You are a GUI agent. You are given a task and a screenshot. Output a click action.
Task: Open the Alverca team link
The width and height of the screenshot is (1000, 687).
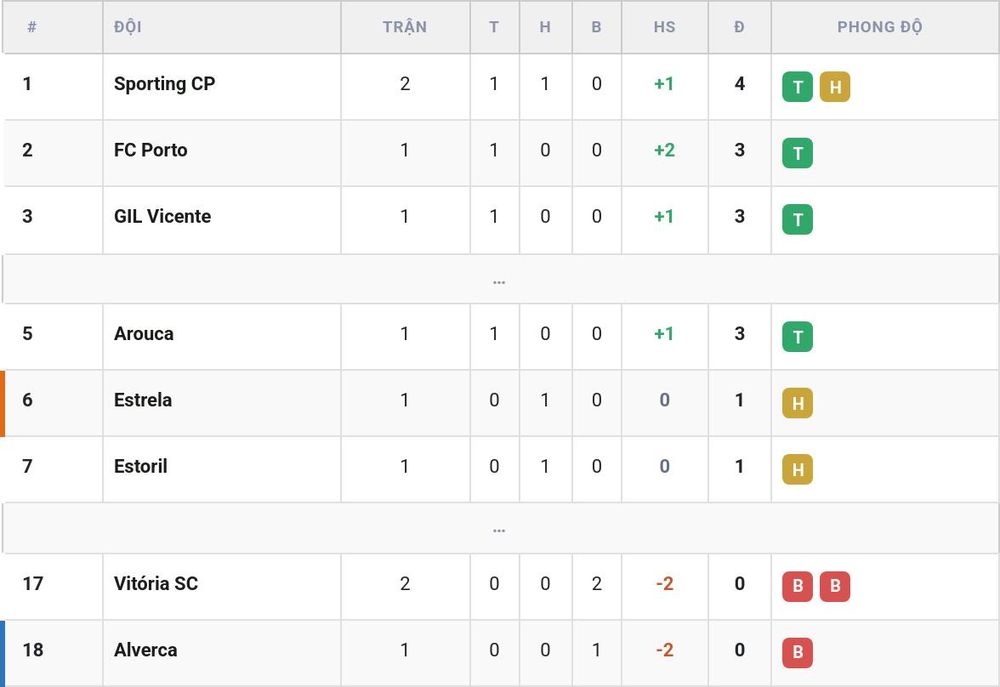(145, 650)
